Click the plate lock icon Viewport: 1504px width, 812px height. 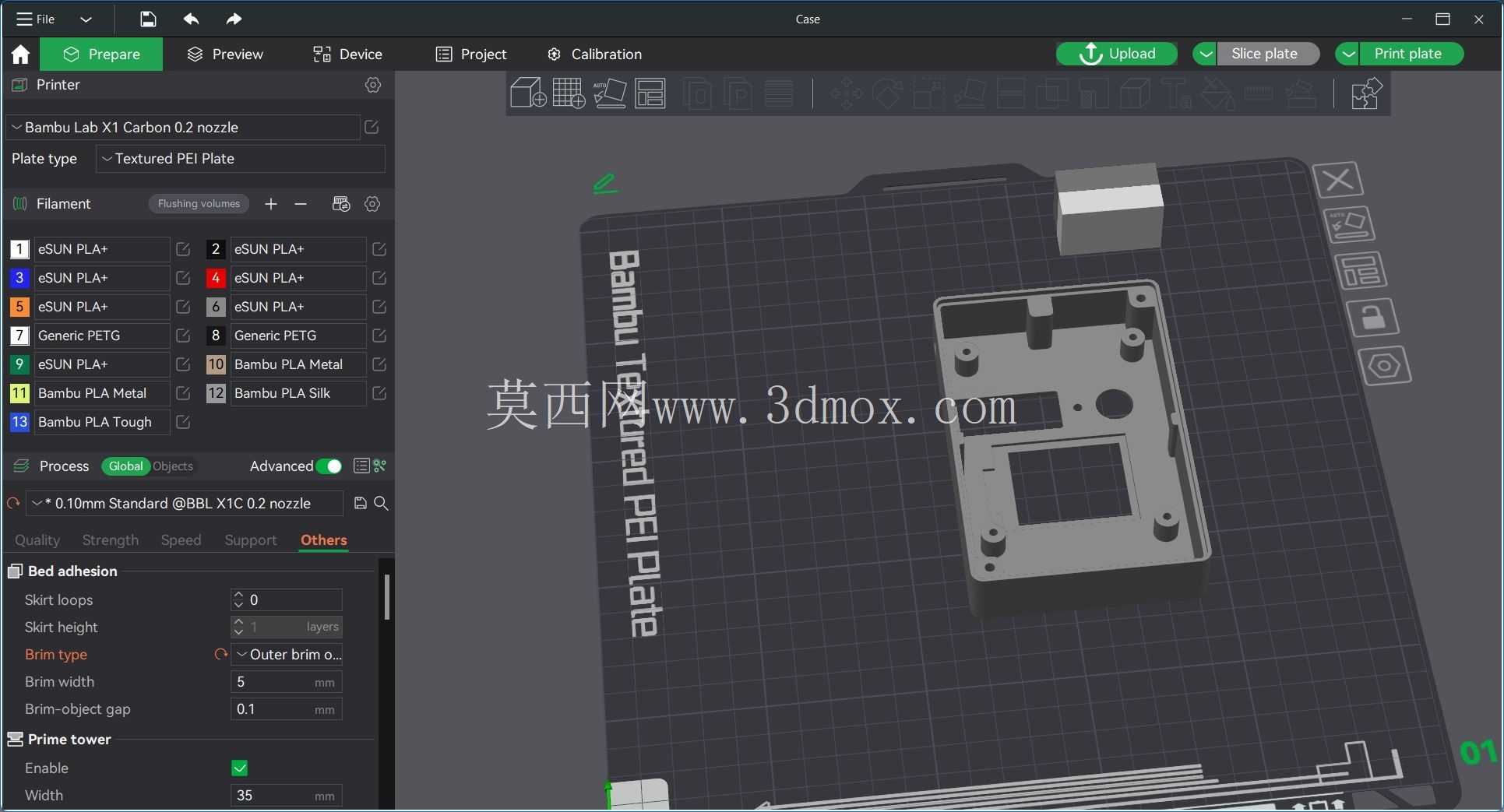1372,318
